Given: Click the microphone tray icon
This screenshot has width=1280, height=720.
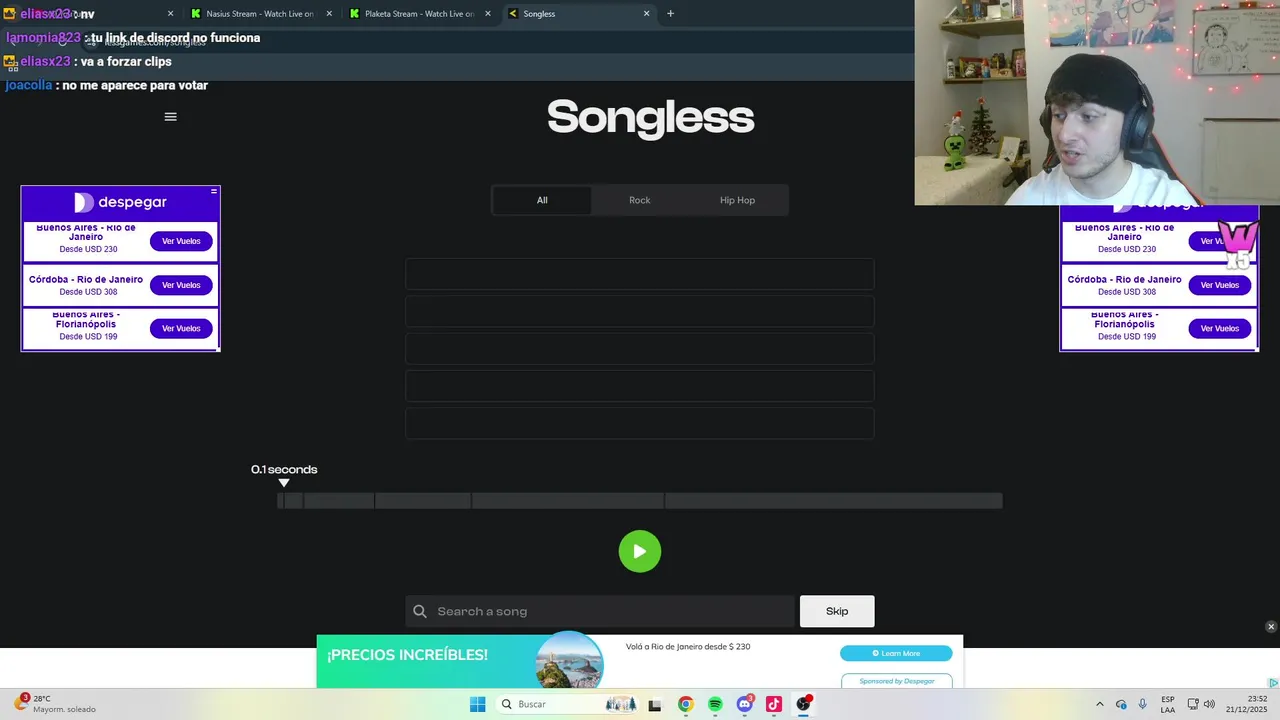Looking at the screenshot, I should click(1143, 704).
